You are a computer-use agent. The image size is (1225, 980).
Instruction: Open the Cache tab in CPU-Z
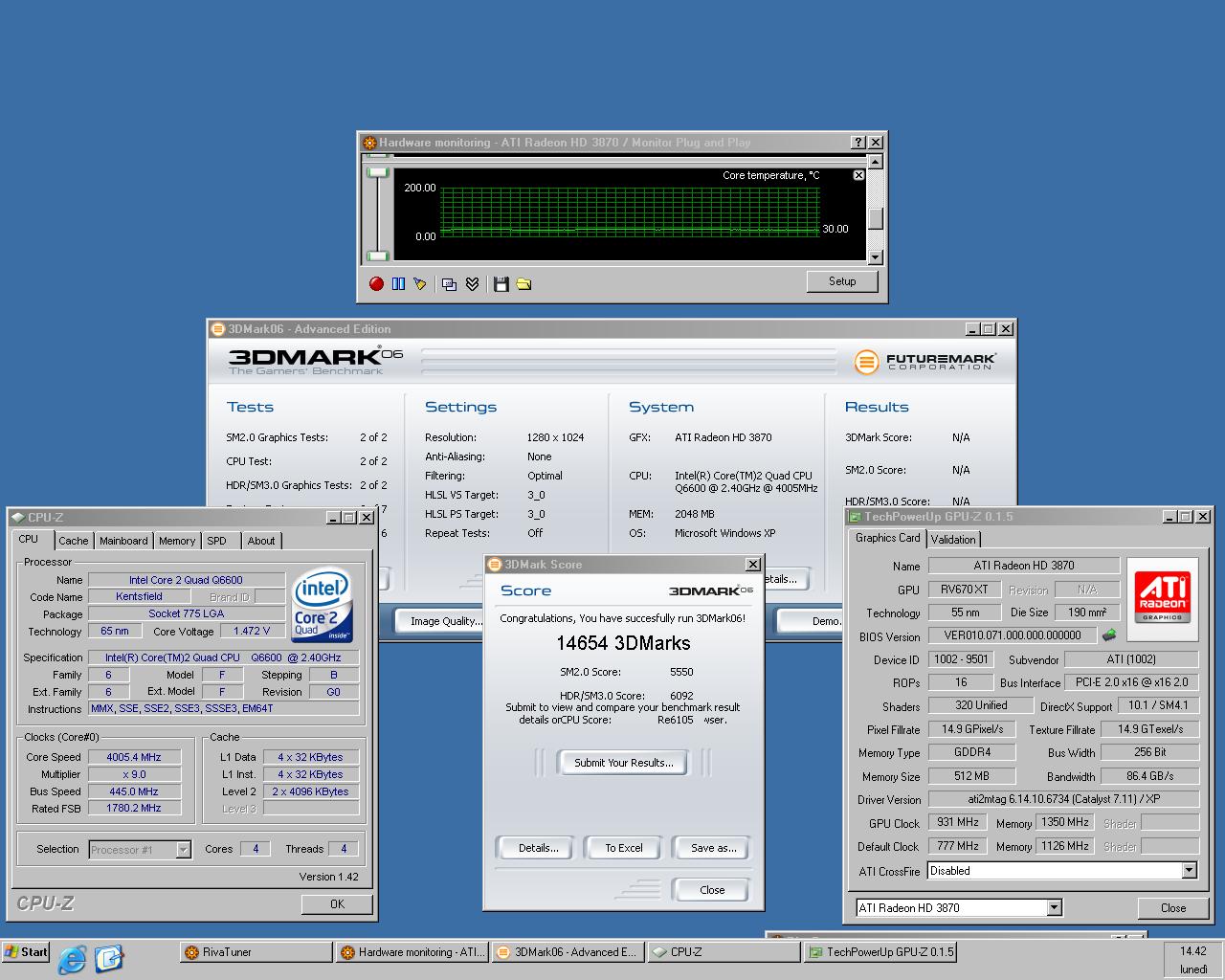point(74,541)
